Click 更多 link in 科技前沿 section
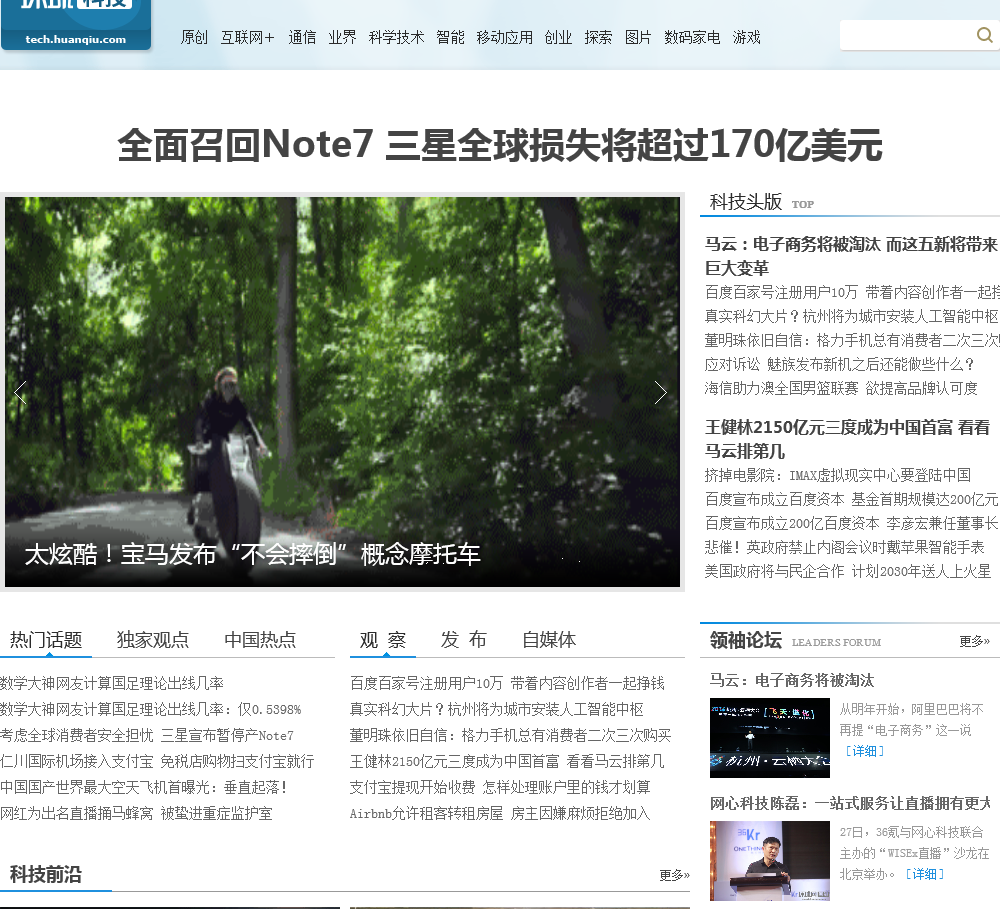 click(674, 875)
